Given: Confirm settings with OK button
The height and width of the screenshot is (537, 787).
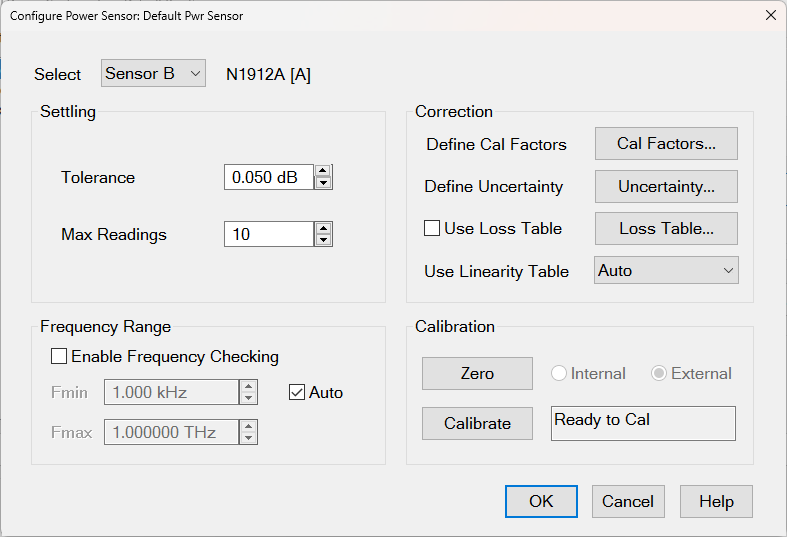Looking at the screenshot, I should click(x=541, y=501).
